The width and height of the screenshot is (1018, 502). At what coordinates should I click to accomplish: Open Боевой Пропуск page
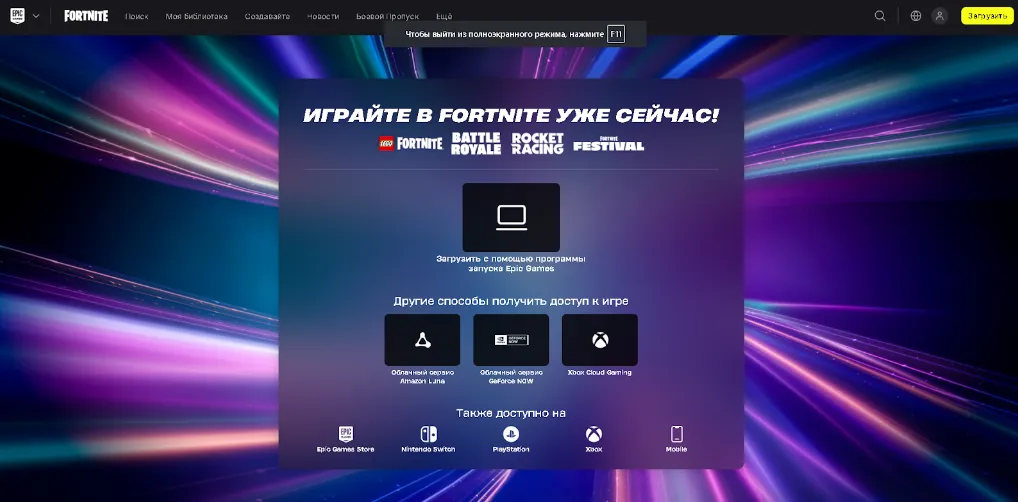[388, 16]
